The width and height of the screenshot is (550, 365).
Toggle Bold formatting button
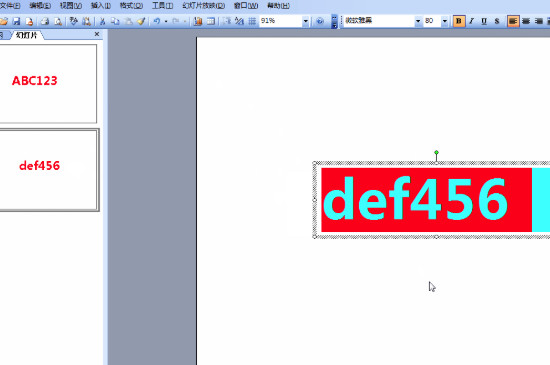coord(458,21)
